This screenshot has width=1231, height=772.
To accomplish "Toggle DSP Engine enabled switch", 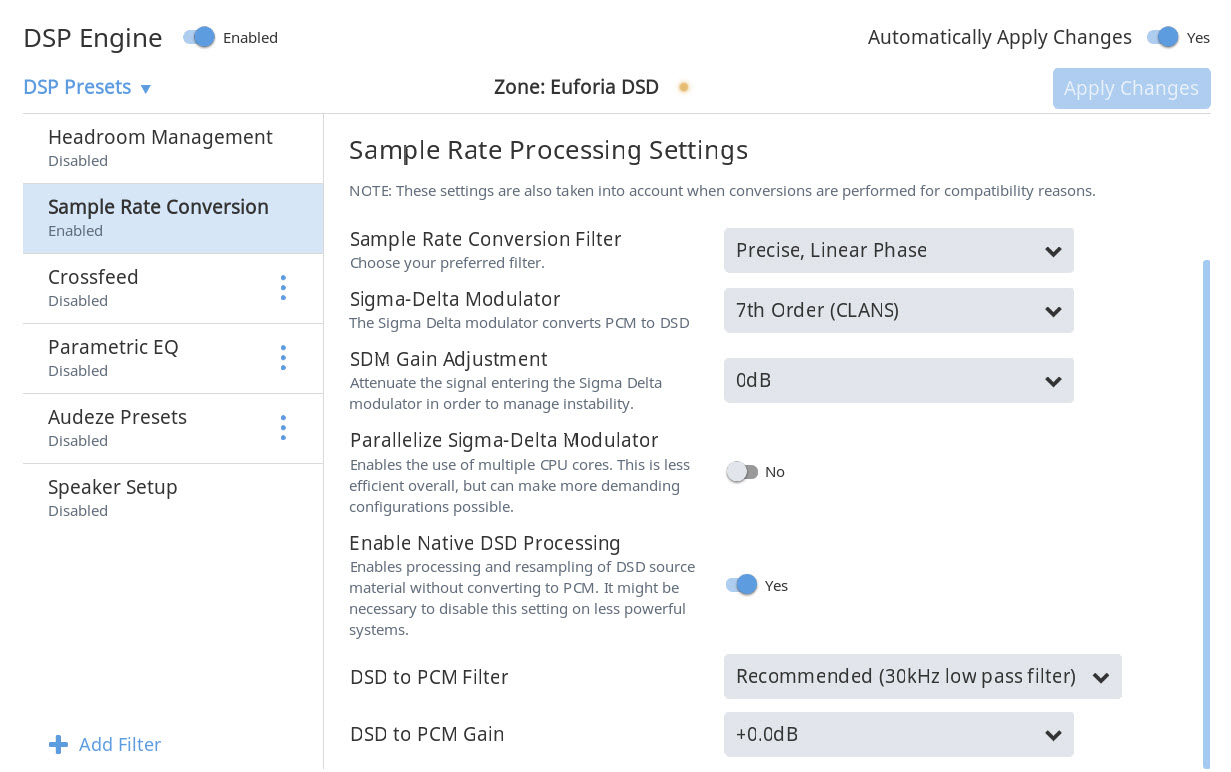I will pyautogui.click(x=199, y=38).
